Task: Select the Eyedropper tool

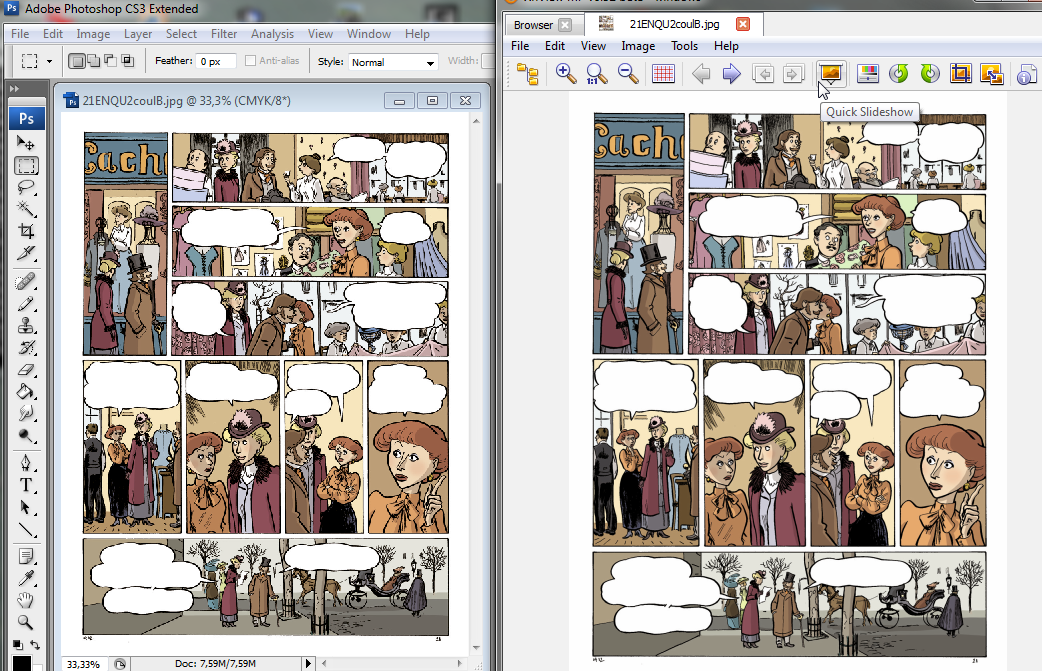Action: [x=26, y=578]
